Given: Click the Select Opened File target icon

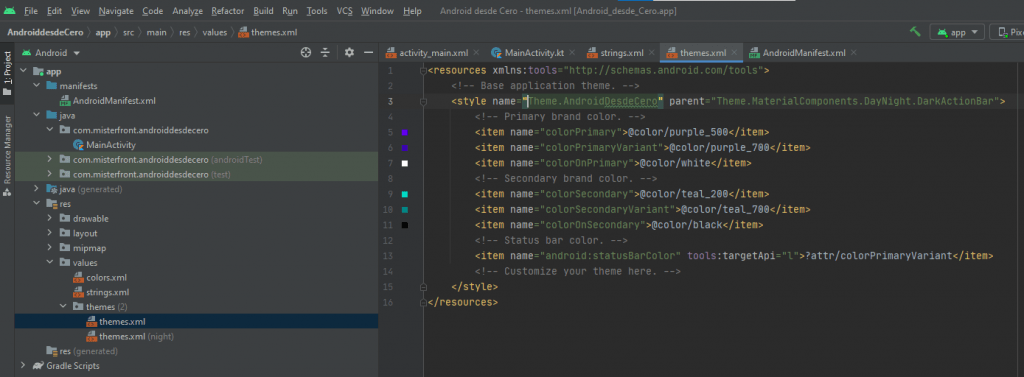Looking at the screenshot, I should (306, 53).
